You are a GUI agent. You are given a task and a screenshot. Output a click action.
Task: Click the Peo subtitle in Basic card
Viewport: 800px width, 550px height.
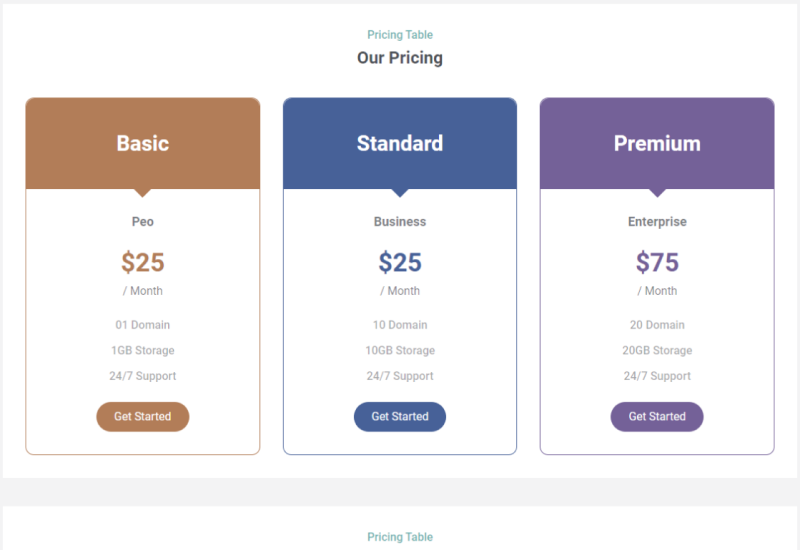point(142,221)
